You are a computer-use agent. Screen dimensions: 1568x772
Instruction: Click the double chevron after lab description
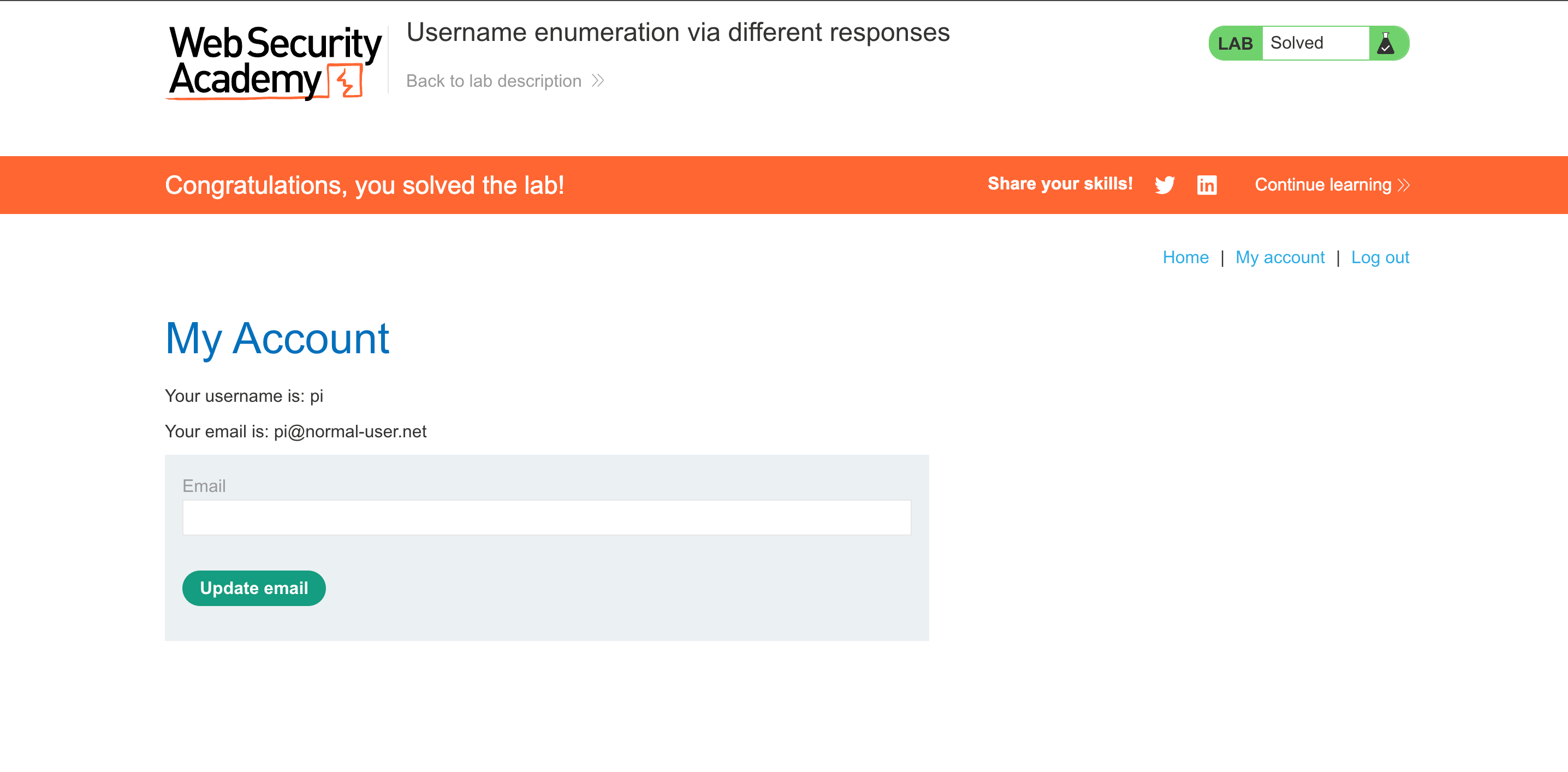[x=598, y=81]
